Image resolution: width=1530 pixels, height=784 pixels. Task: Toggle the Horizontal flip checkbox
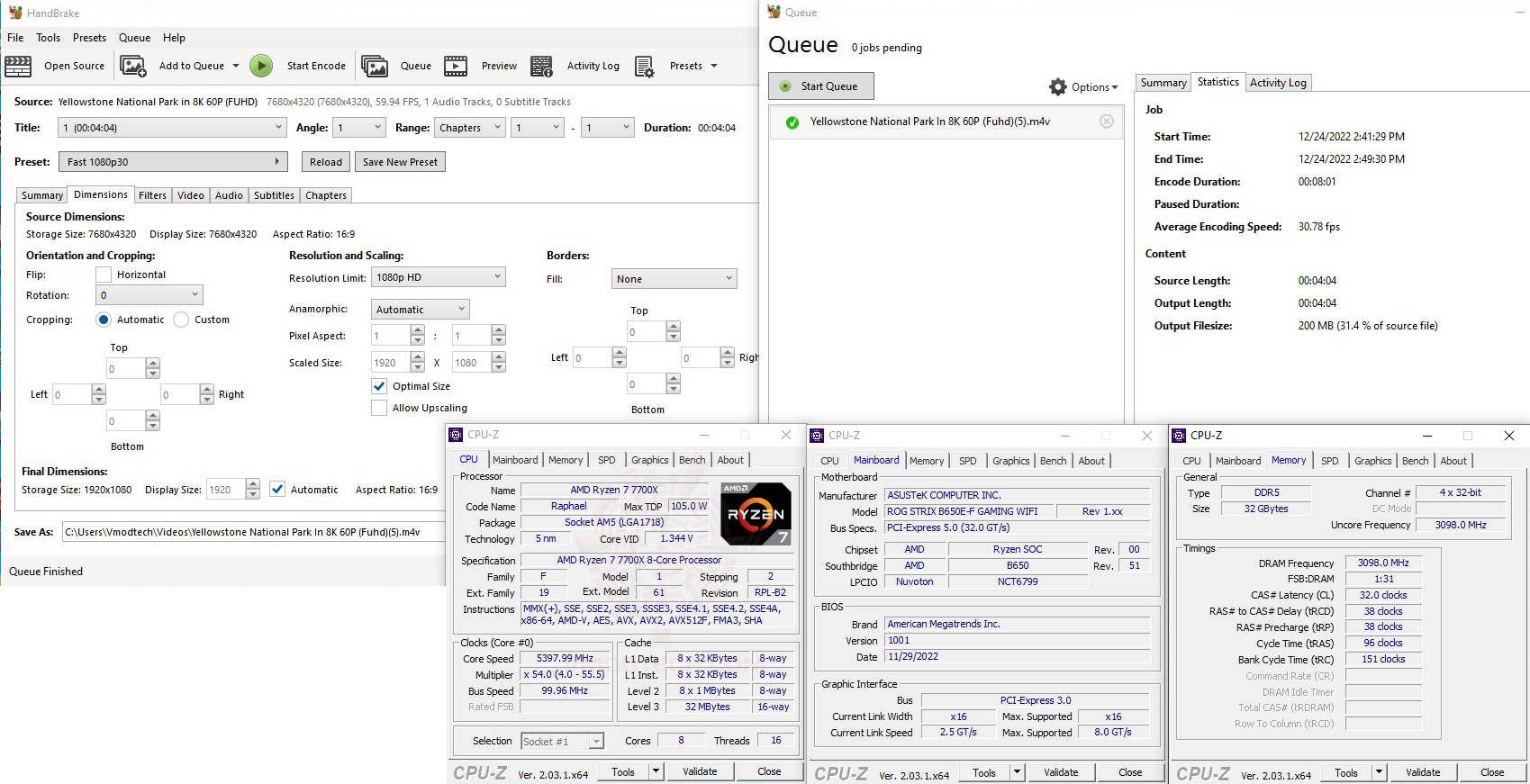click(104, 275)
